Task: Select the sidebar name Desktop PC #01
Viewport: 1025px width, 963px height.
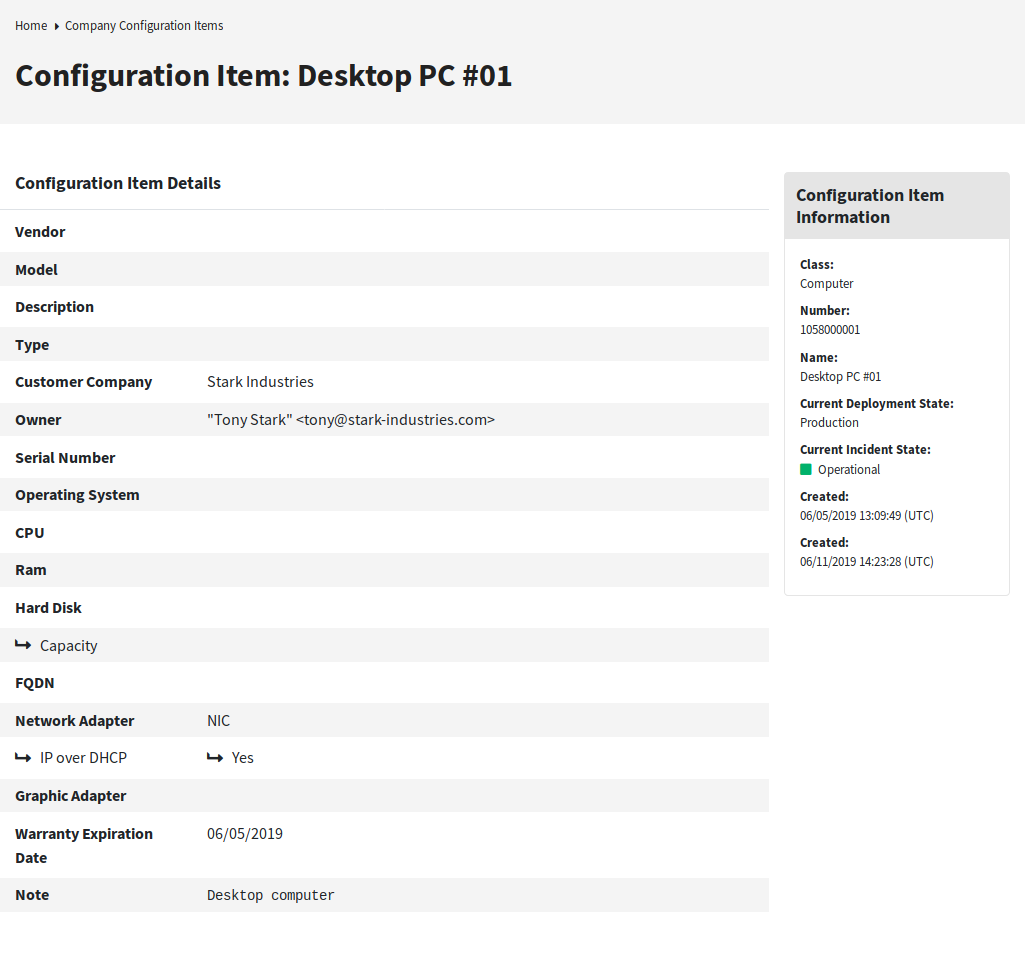Action: coord(840,377)
